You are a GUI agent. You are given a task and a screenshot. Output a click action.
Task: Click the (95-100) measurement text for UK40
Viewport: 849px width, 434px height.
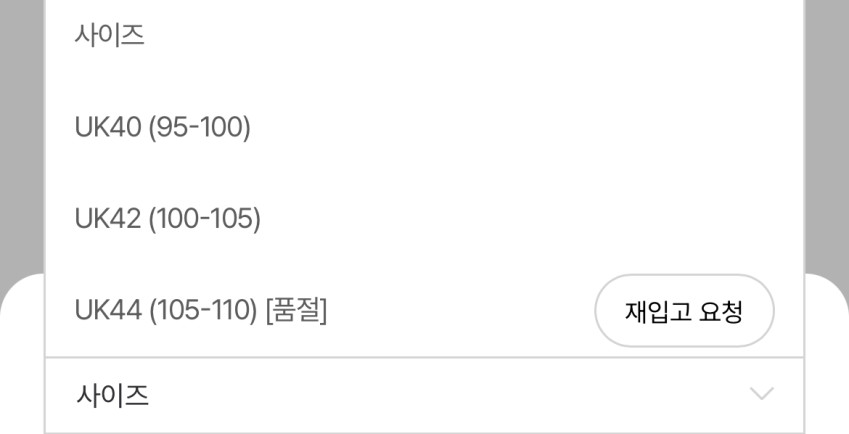200,128
